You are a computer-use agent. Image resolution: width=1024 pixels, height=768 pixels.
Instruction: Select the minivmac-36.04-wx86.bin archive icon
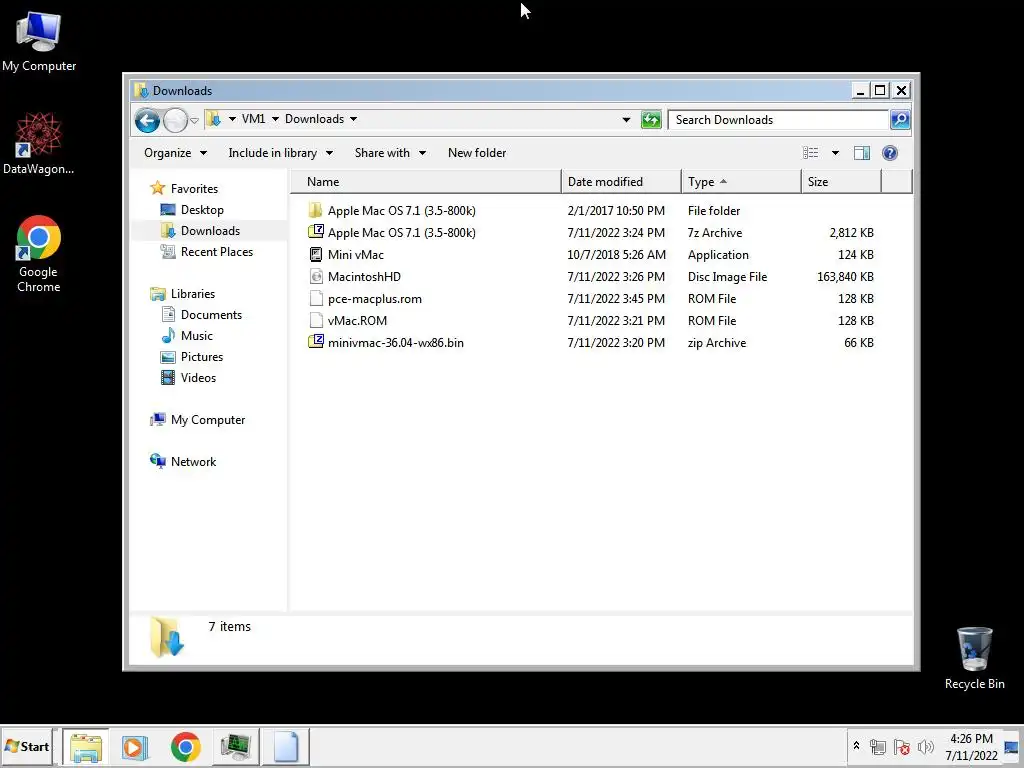[315, 342]
